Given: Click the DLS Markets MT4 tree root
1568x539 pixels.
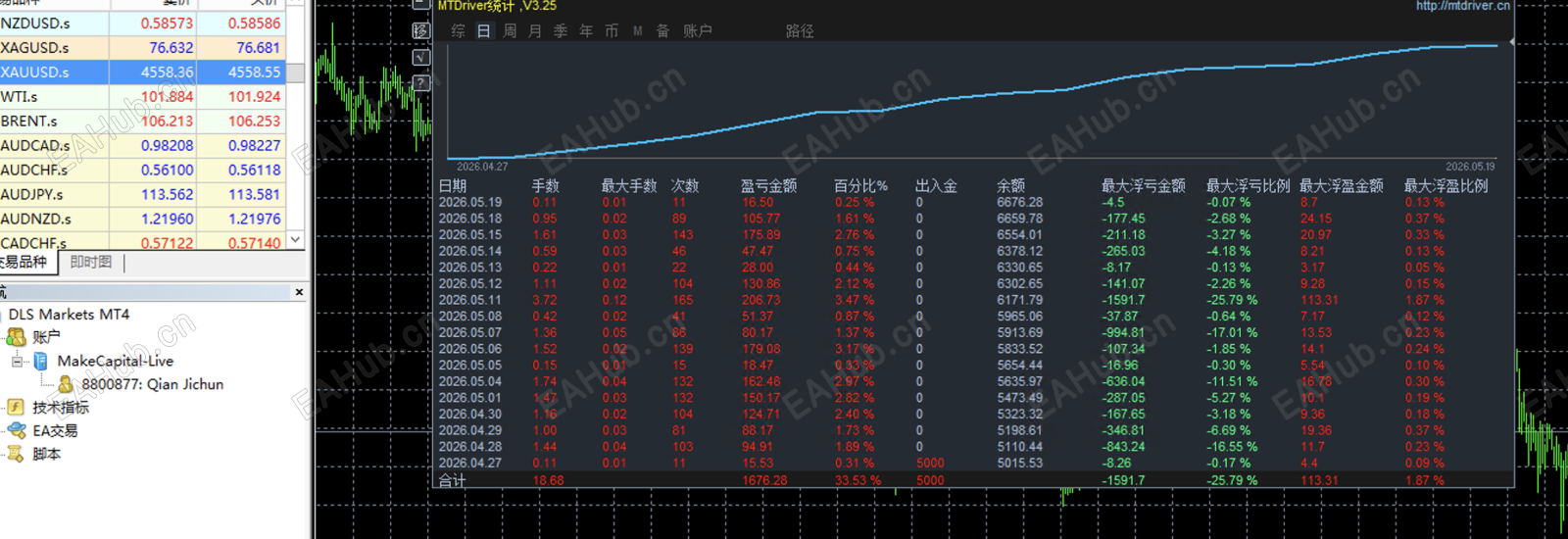Looking at the screenshot, I should pyautogui.click(x=69, y=315).
